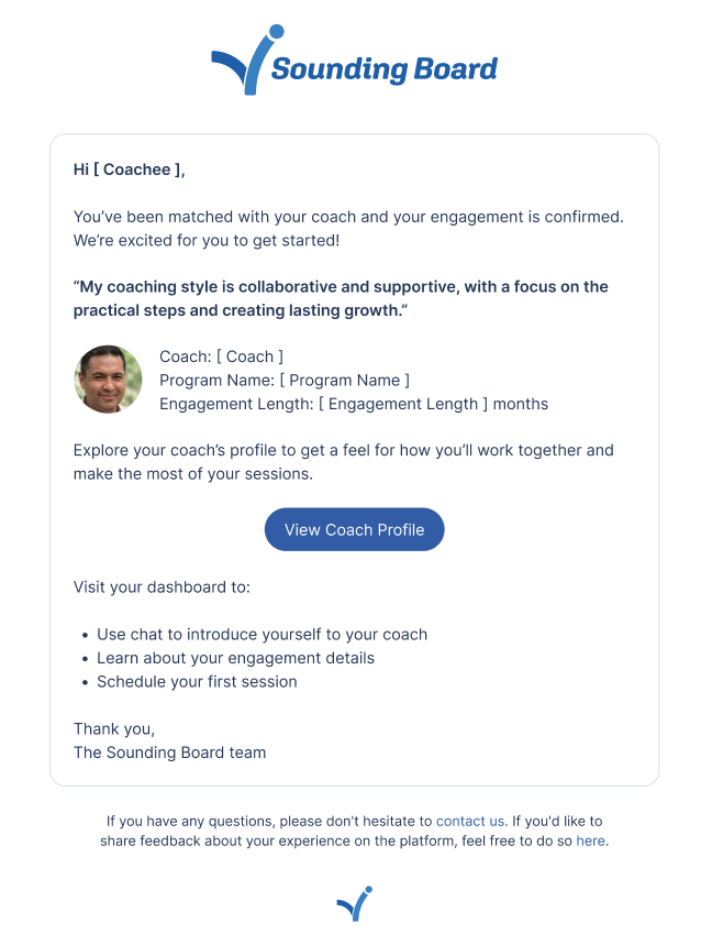
Task: Click the "Schedule your first session" bullet
Action: tap(197, 682)
